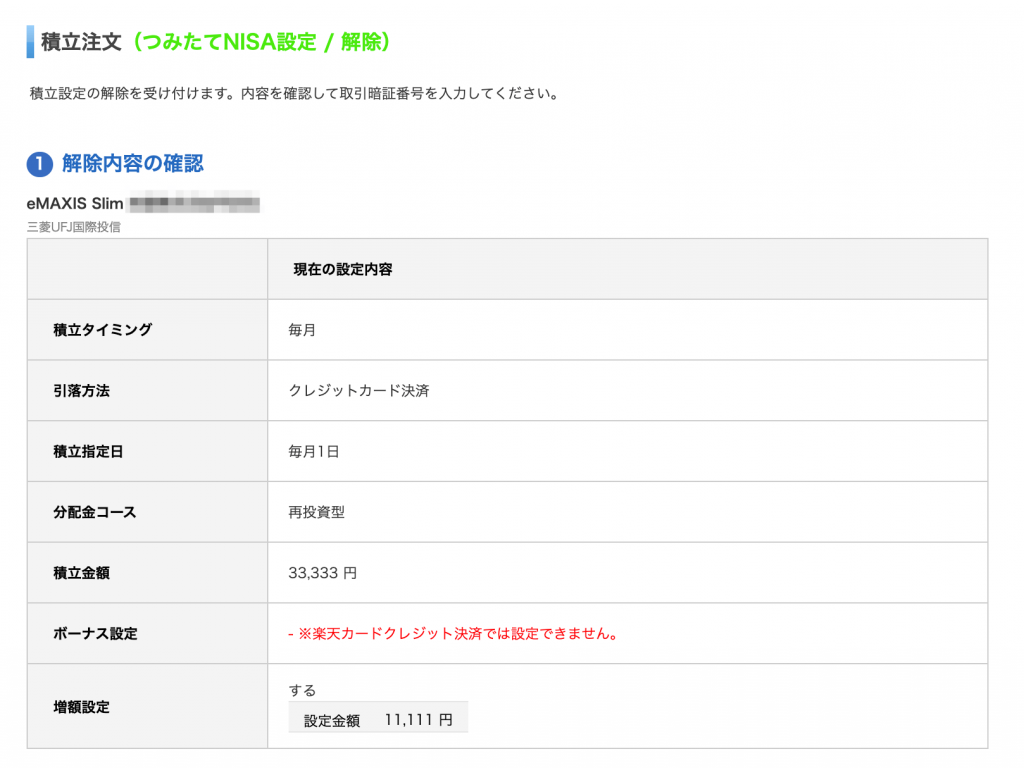Click the 再投資型 distribution value
The height and width of the screenshot is (768, 1024).
click(x=307, y=510)
